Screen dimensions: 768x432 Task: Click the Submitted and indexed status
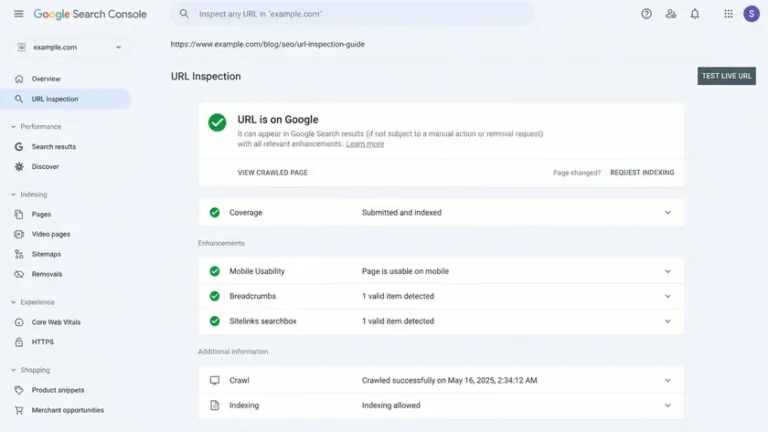click(402, 213)
